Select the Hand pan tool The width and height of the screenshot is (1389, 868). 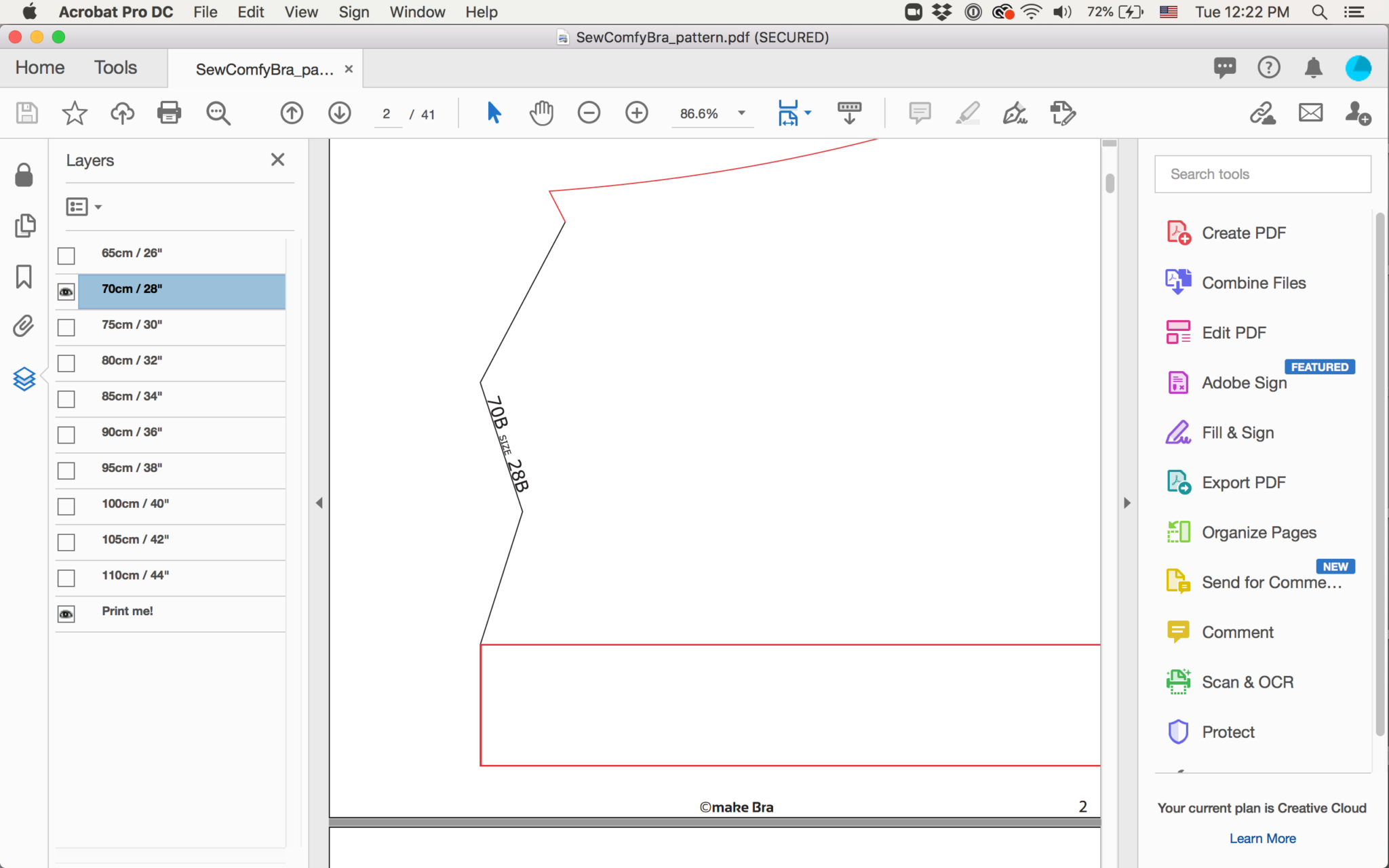point(541,113)
